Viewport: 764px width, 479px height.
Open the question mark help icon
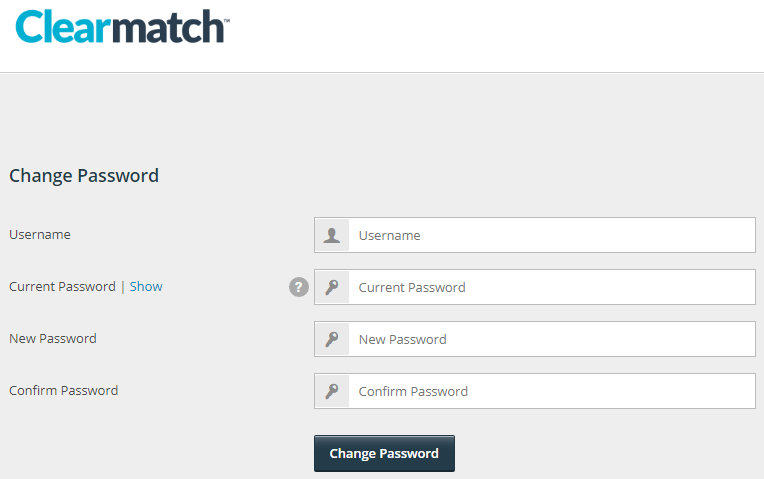click(x=299, y=287)
